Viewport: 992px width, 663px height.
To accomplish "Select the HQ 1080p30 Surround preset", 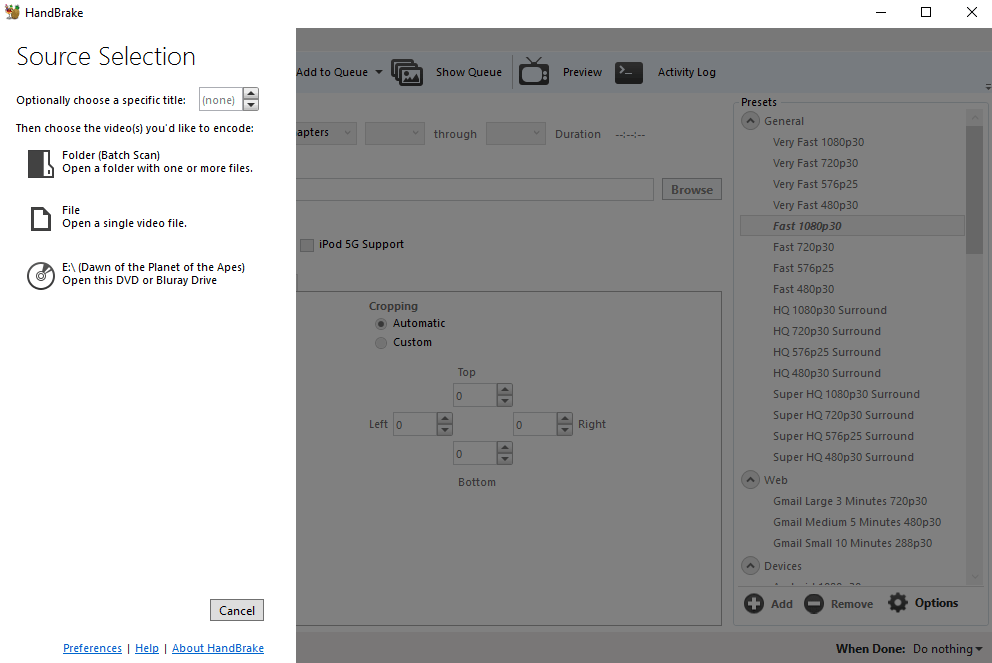I will [830, 310].
